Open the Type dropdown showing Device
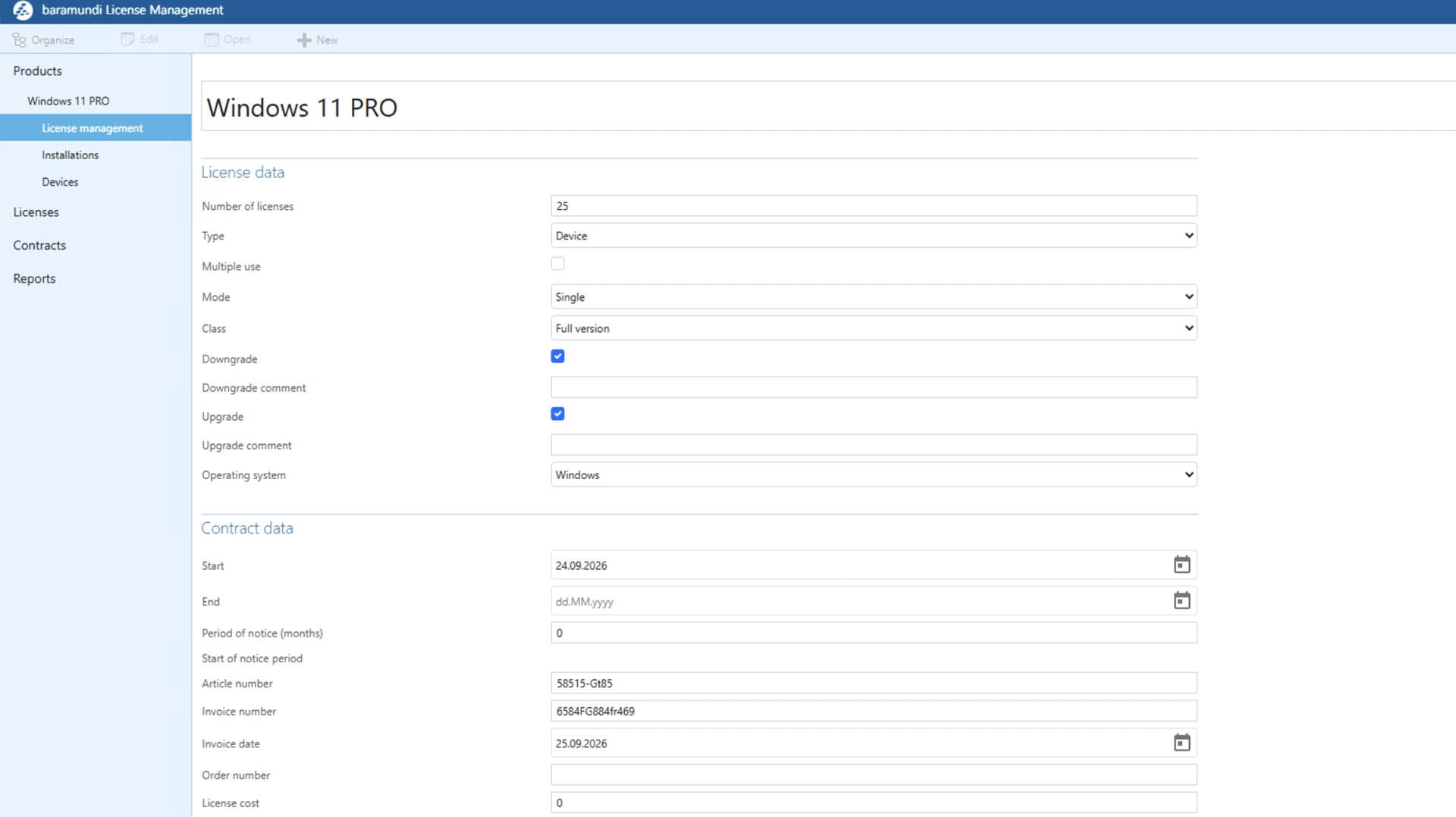 (x=874, y=236)
